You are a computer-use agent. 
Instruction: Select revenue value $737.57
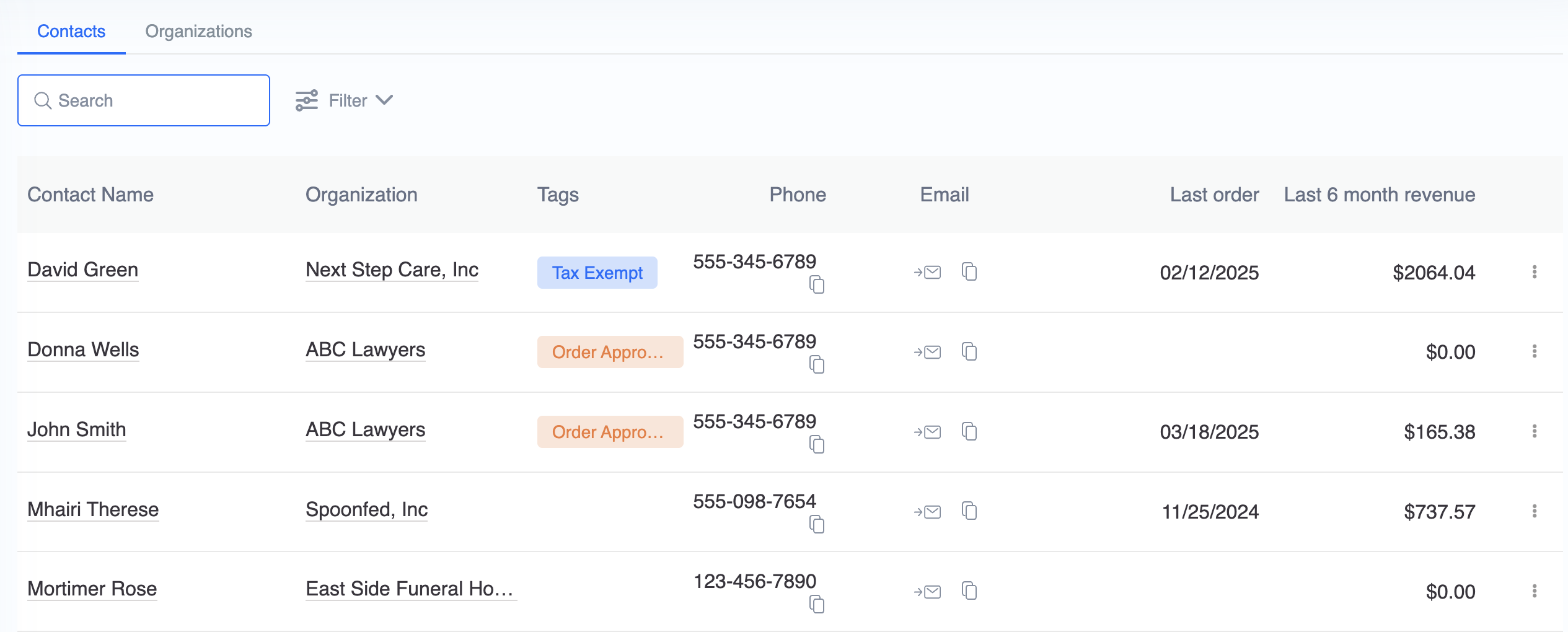click(1439, 512)
